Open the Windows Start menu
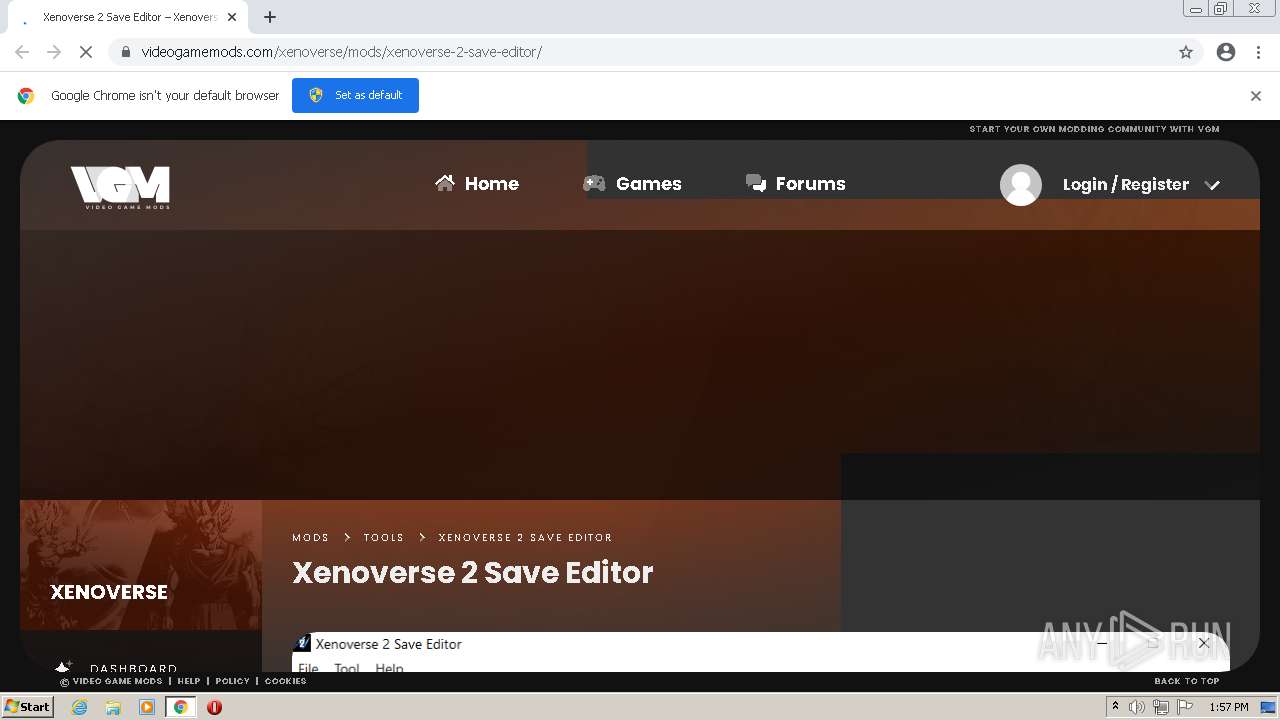The width and height of the screenshot is (1280, 720). [x=28, y=706]
